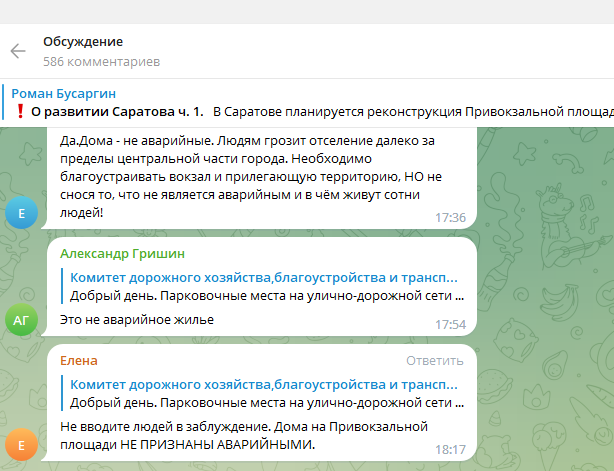Jump to pinned post "О развитии Саратова ч. 1."
Image resolution: width=614 pixels, height=471 pixels.
click(x=117, y=111)
